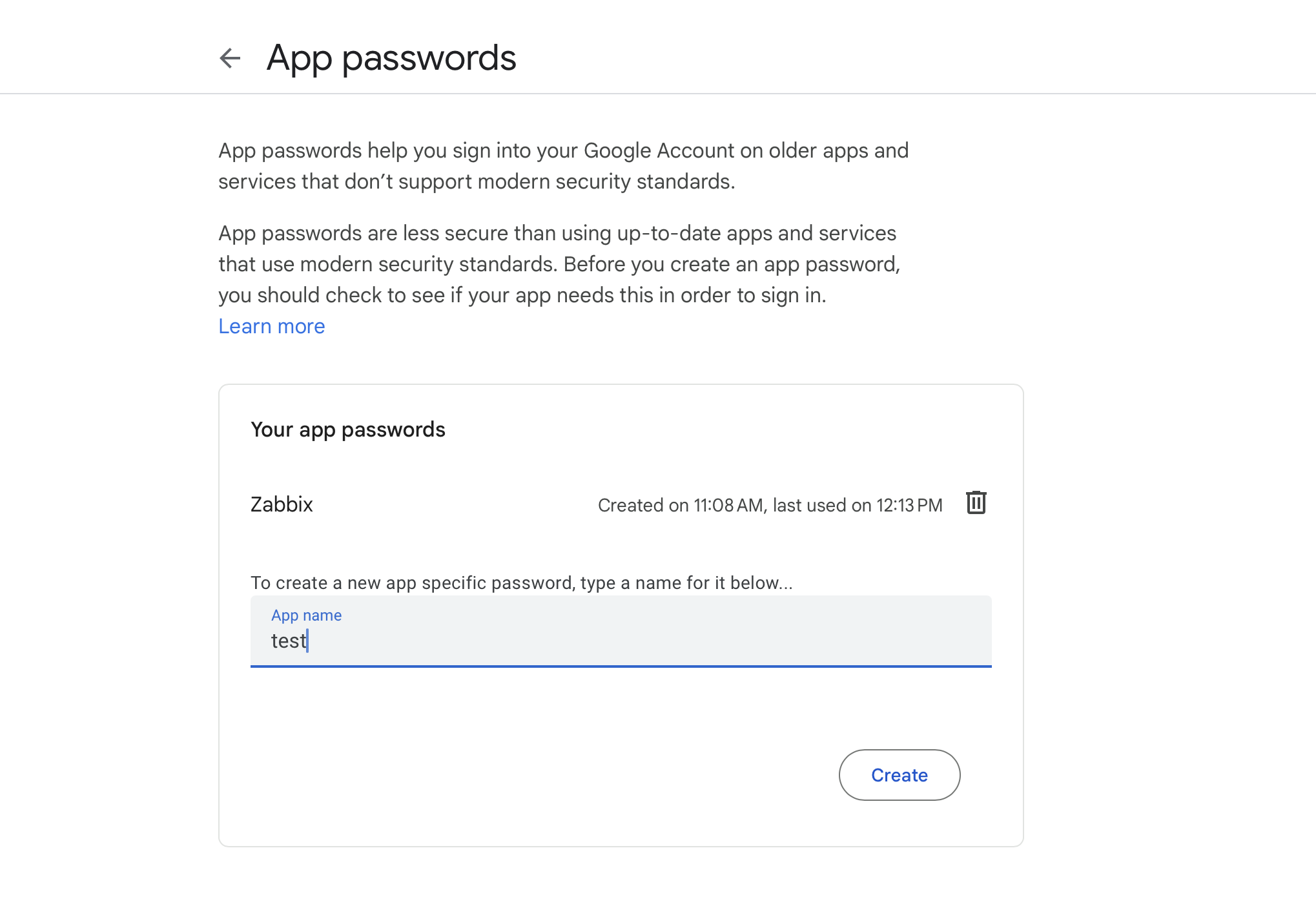Open the Learn more link
The height and width of the screenshot is (899, 1316).
(271, 326)
